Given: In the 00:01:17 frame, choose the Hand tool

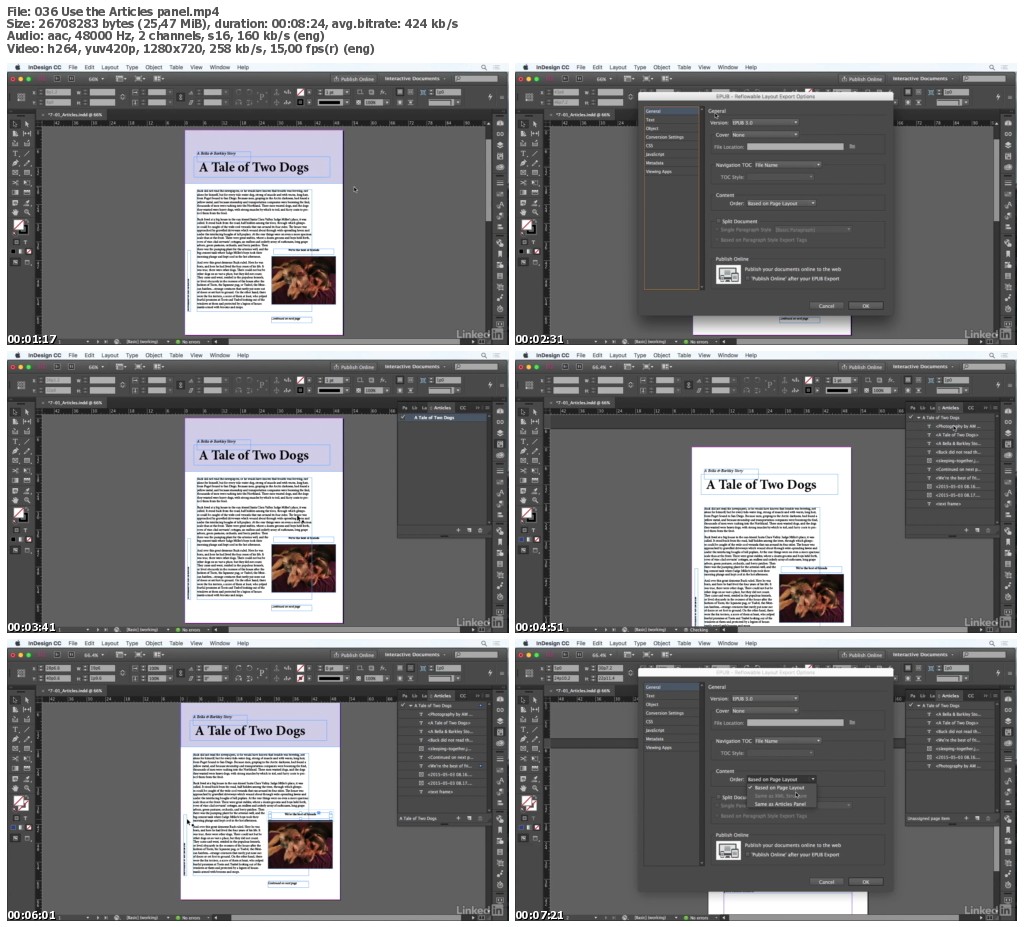Looking at the screenshot, I should click(x=14, y=212).
